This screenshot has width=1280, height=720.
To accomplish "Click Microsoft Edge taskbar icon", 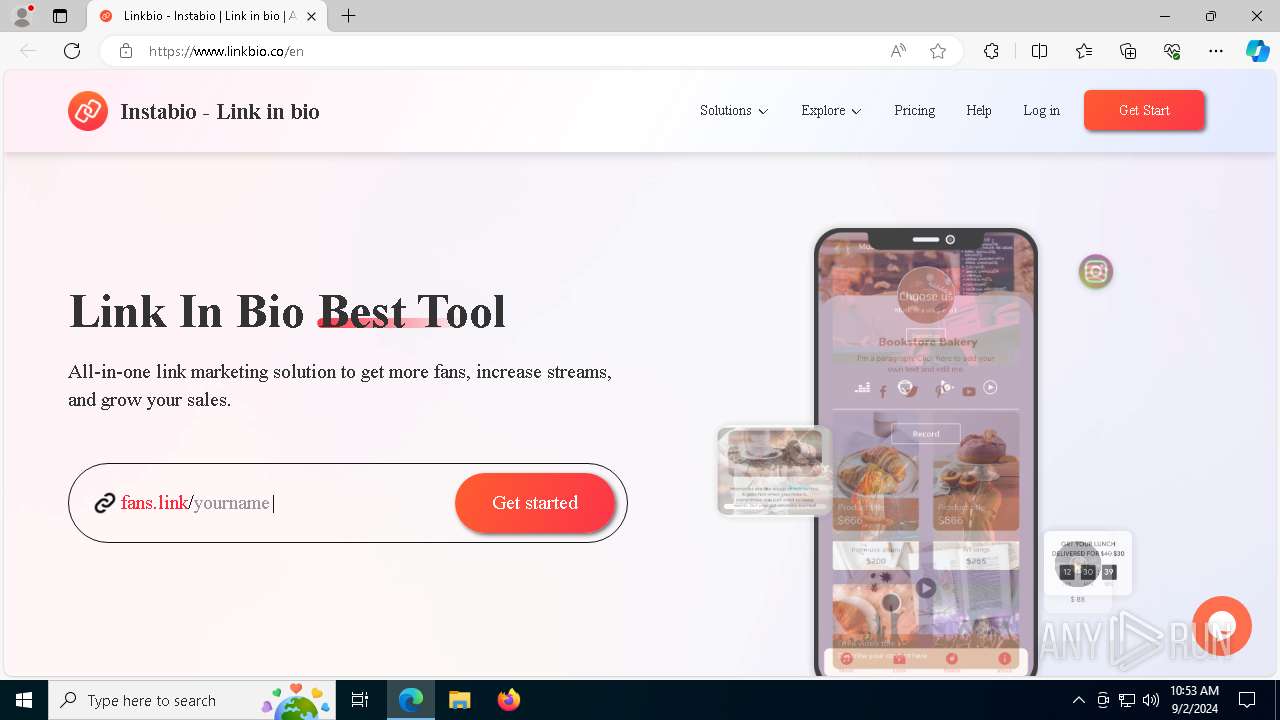I will click(x=411, y=700).
